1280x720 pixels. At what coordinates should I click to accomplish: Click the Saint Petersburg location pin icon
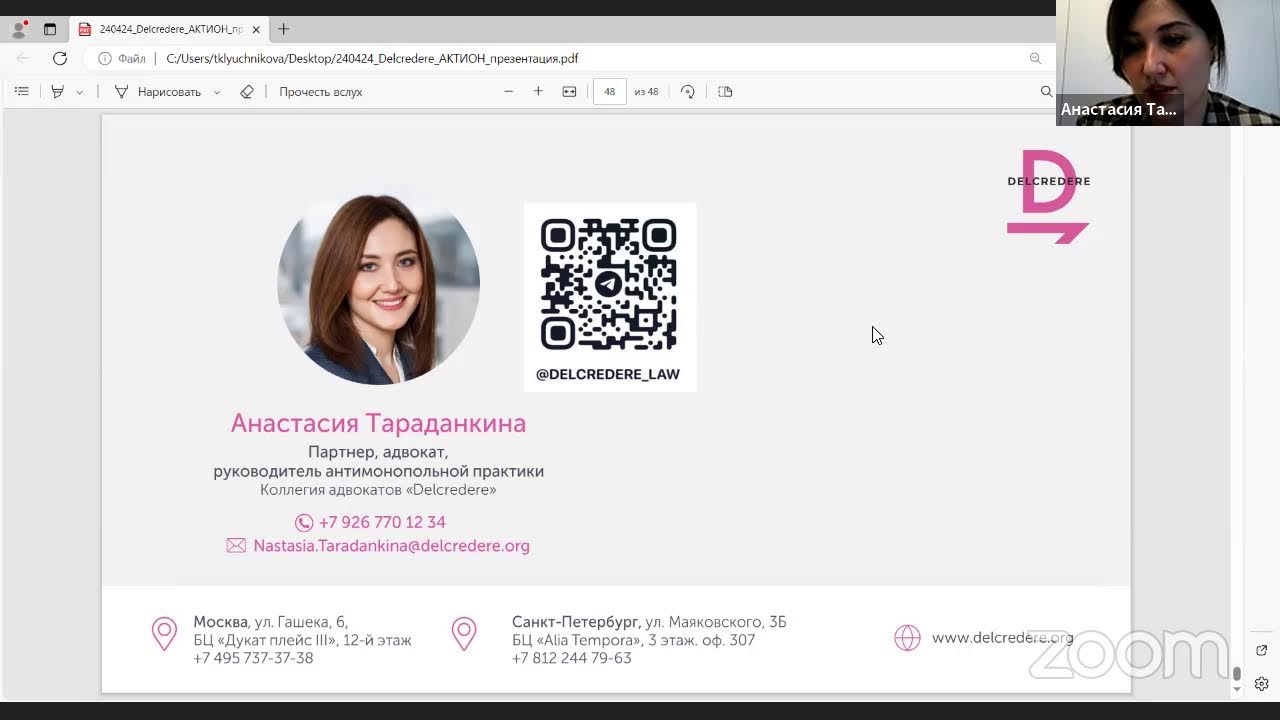pyautogui.click(x=463, y=634)
